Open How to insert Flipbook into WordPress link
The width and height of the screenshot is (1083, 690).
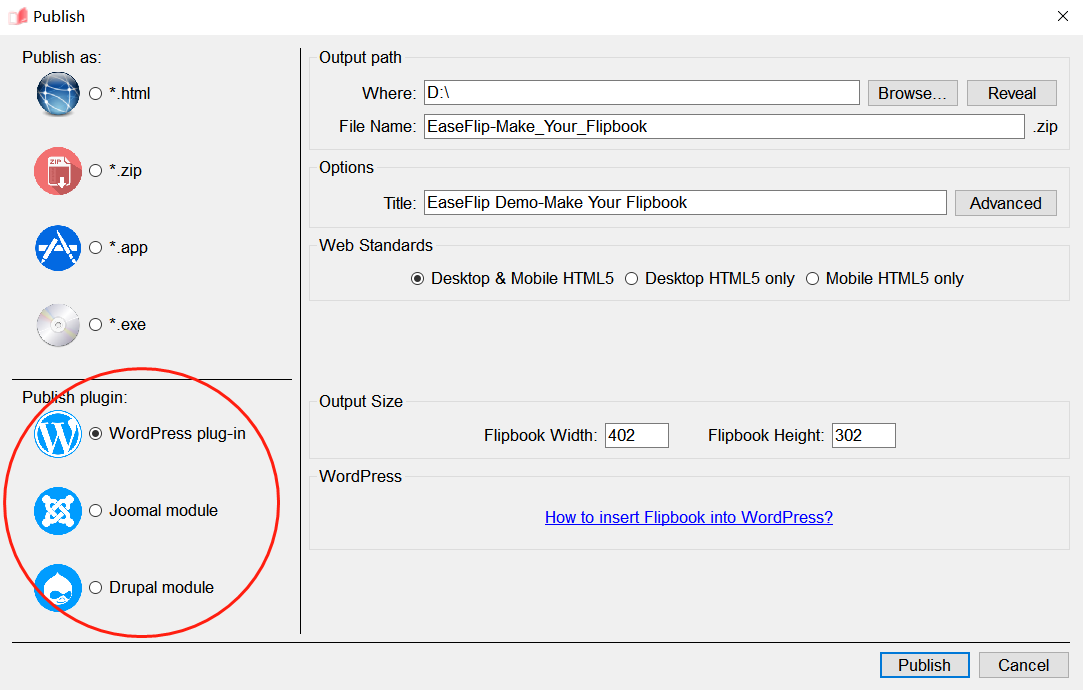click(688, 517)
